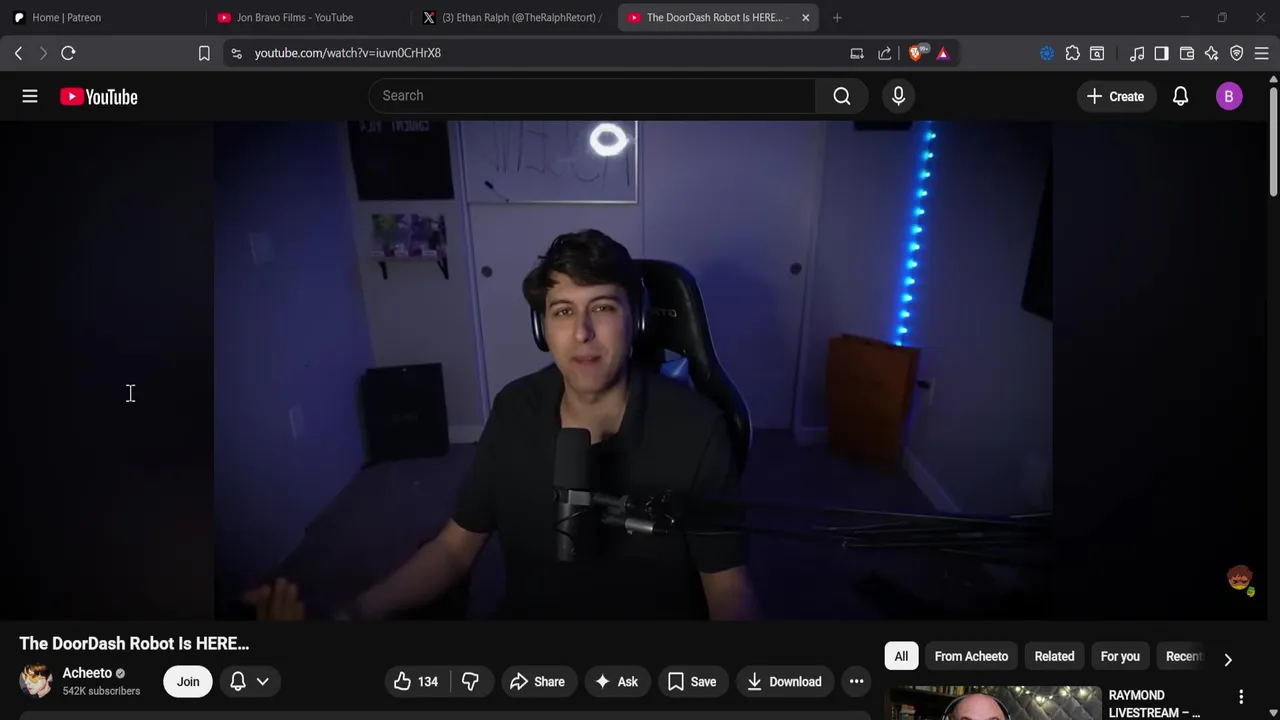This screenshot has width=1280, height=720.
Task: Open RAYMOND LIVESTREAM title link
Action: [1154, 704]
